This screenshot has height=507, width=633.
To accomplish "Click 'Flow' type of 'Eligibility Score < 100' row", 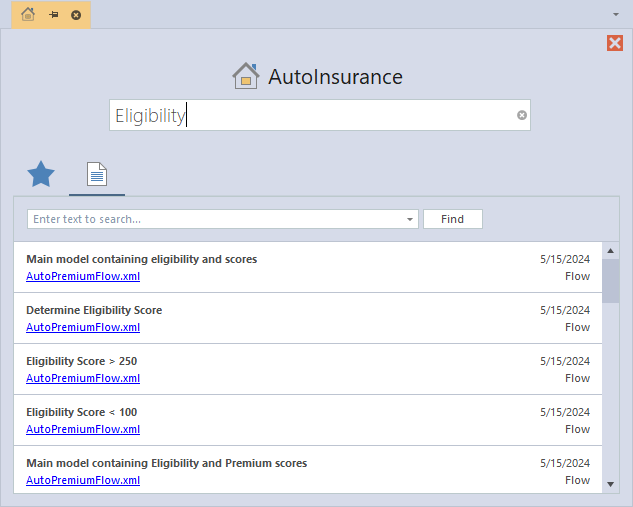I will click(x=577, y=429).
